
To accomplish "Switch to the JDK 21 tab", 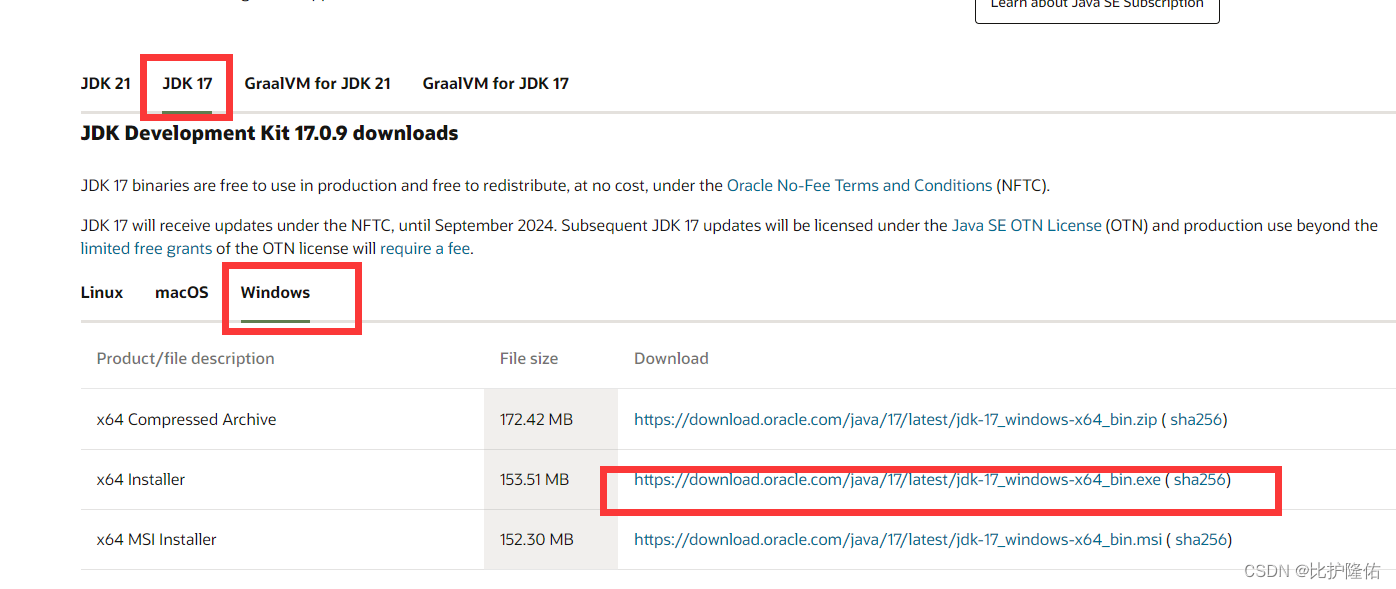I will point(105,83).
